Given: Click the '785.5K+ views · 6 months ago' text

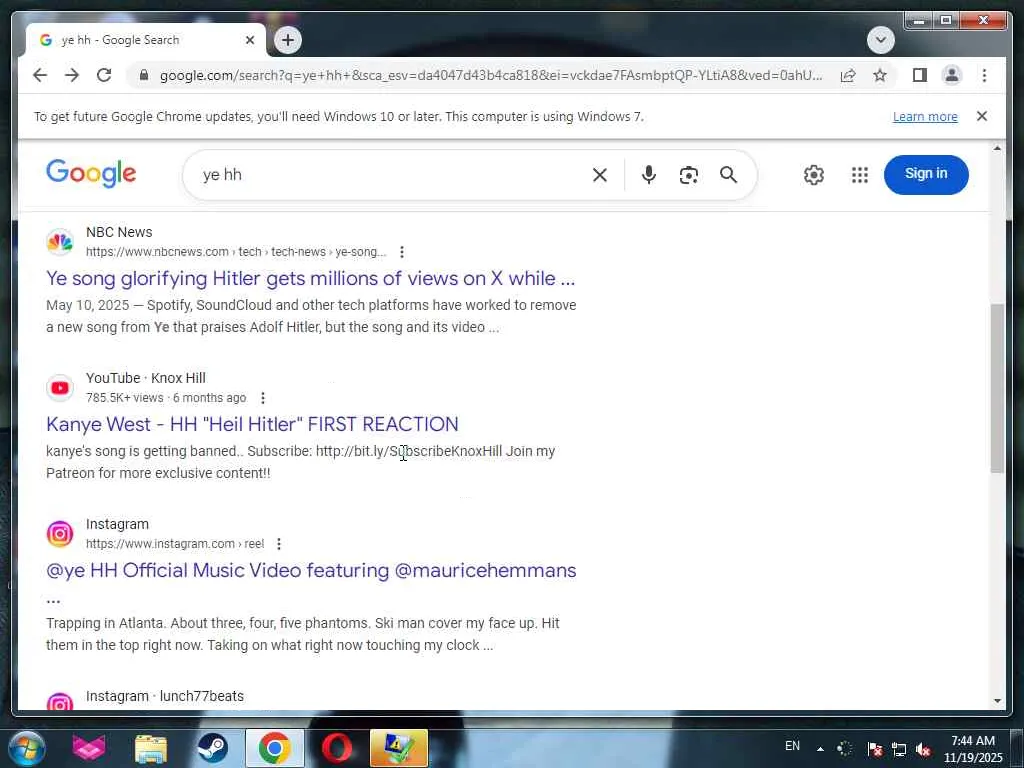Looking at the screenshot, I should 166,398.
